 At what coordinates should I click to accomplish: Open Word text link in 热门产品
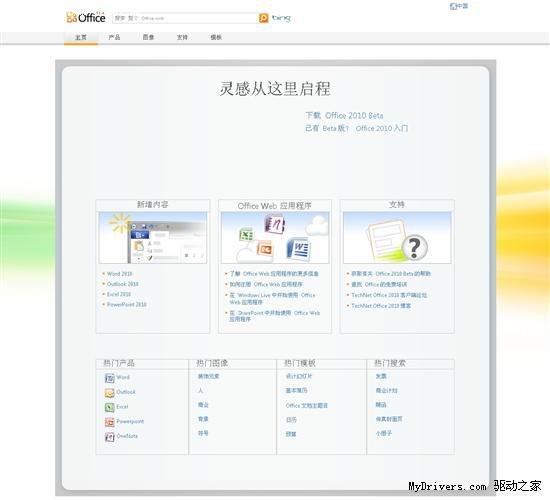[x=123, y=377]
